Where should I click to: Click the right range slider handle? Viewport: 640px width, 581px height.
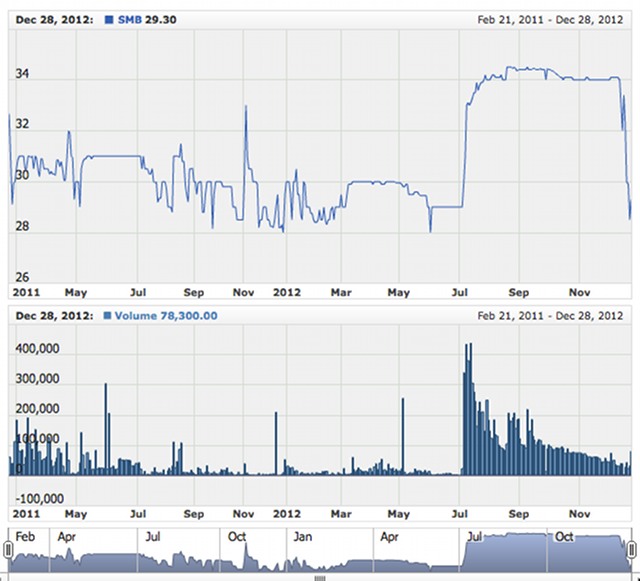tap(631, 550)
